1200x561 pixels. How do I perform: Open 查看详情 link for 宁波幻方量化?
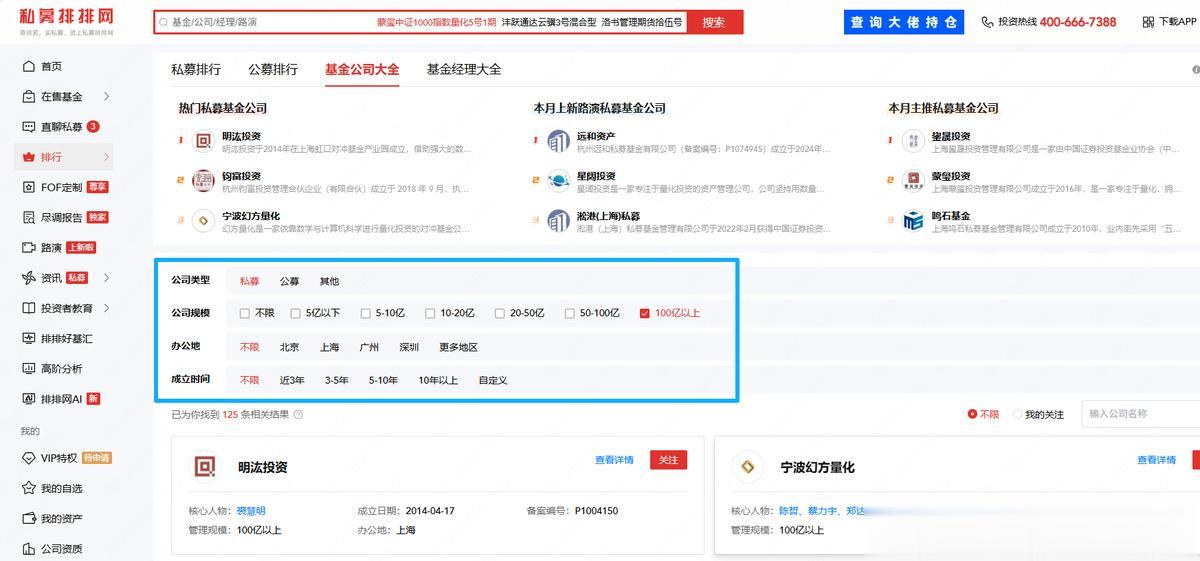click(1156, 460)
